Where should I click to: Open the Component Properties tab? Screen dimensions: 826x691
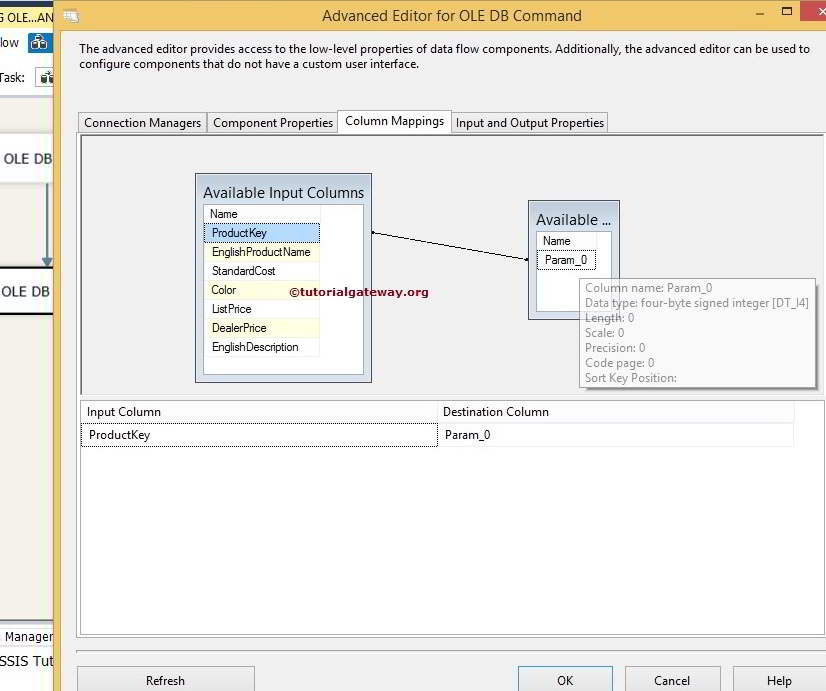coord(272,122)
